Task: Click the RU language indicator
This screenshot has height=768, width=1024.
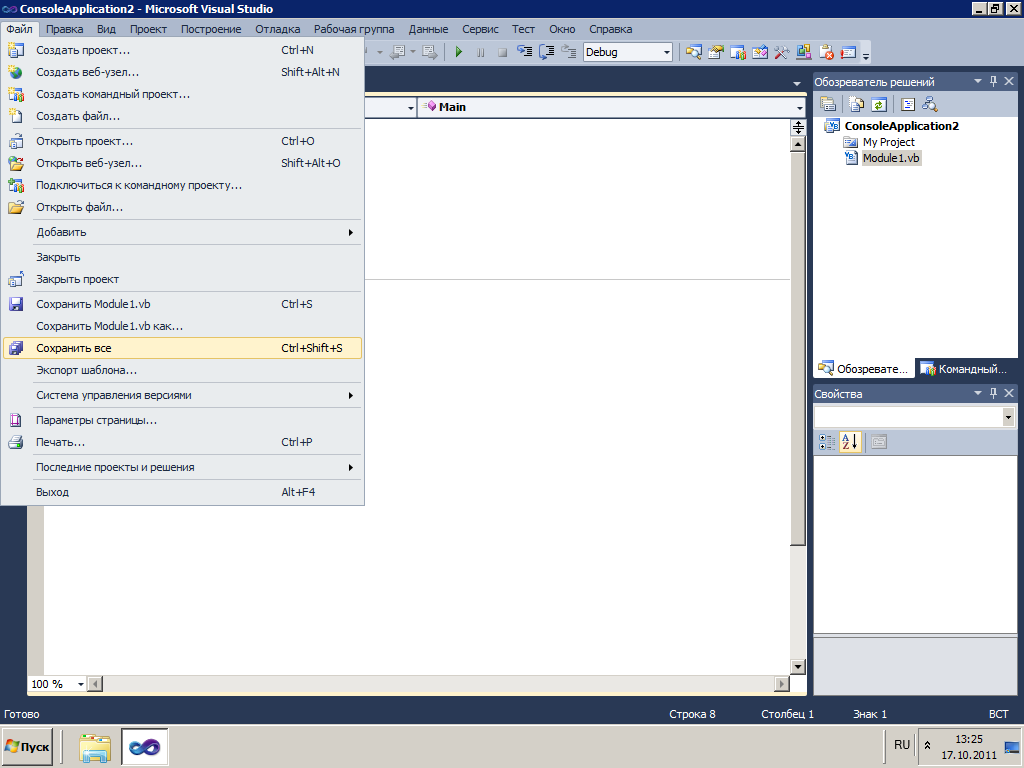Action: click(902, 744)
